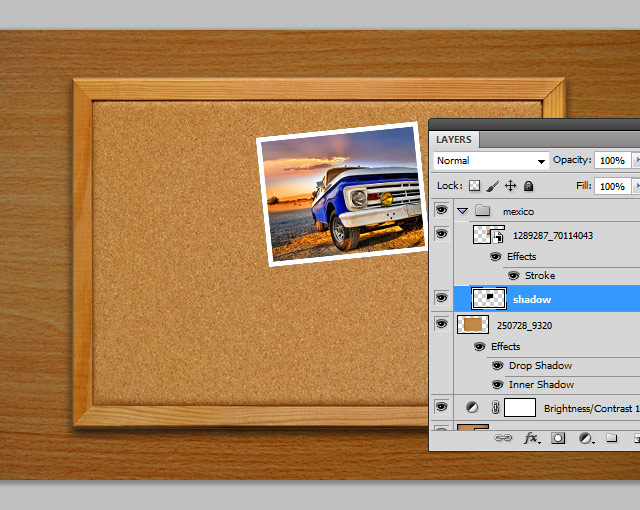Screen dimensions: 640x510
Task: Hide the 250728_9320 layer
Action: click(441, 324)
